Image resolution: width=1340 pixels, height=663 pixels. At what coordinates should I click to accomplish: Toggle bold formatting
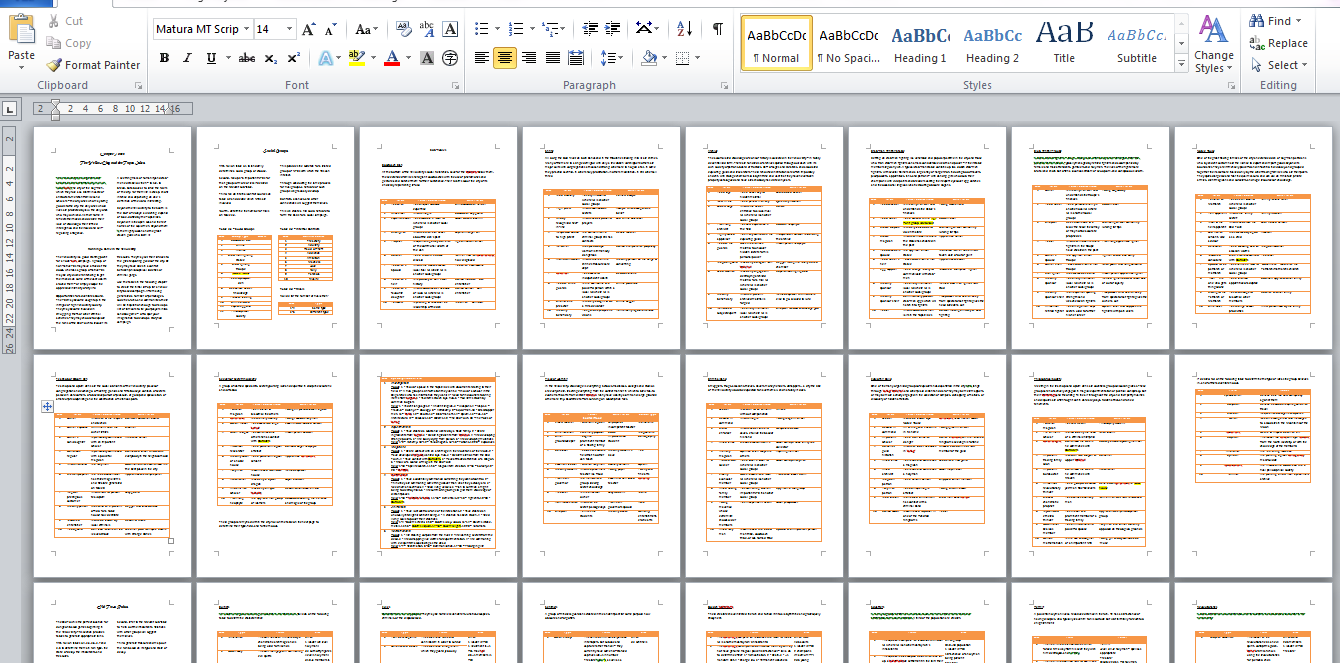point(164,58)
